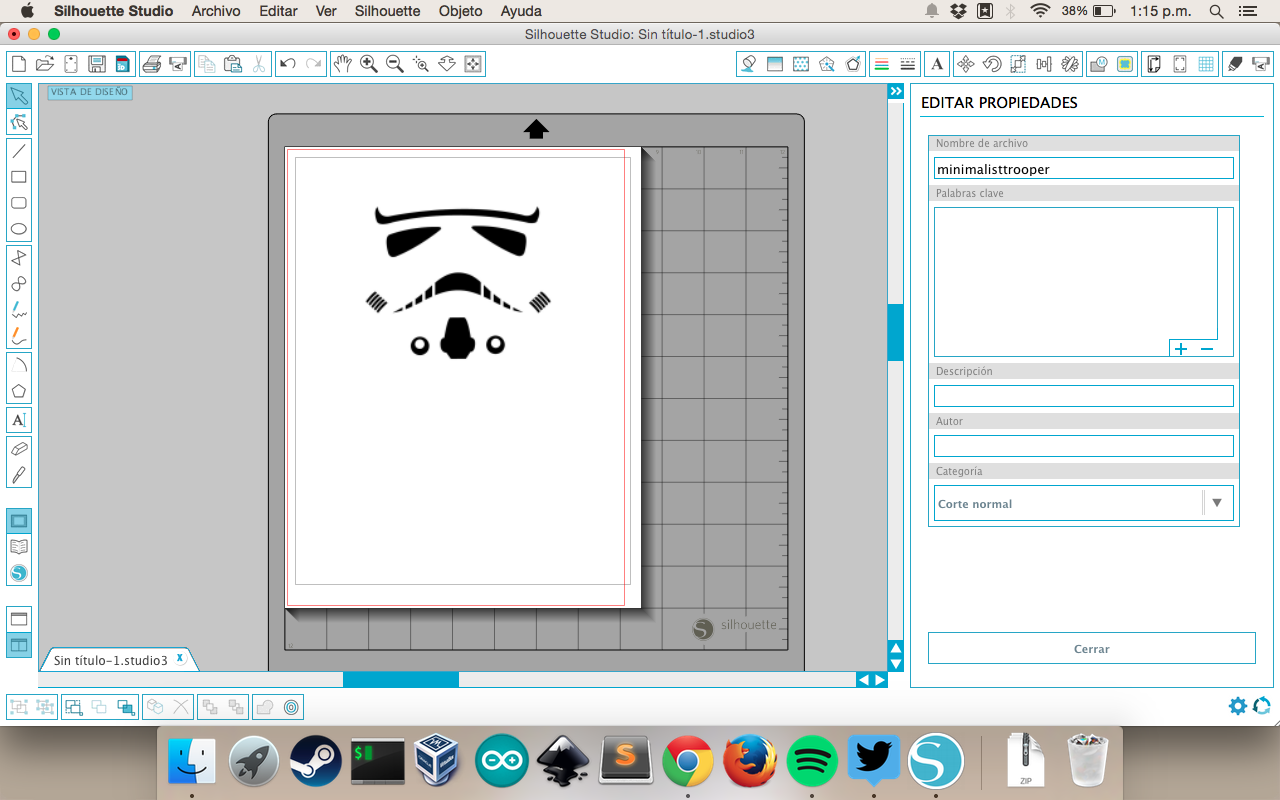1280x800 pixels.
Task: Click the Nombre de archivo field
Action: click(x=1083, y=169)
